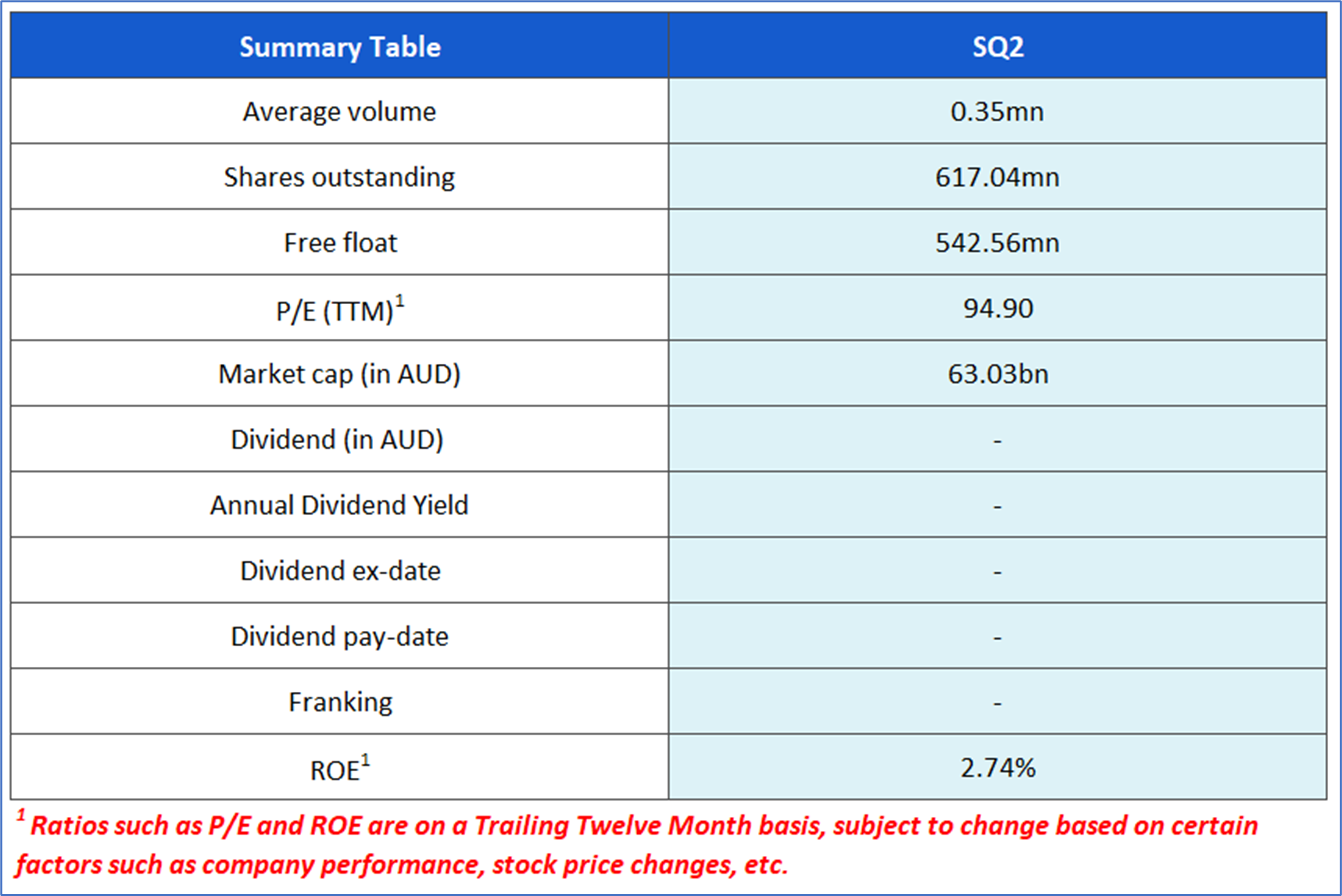Viewport: 1342px width, 896px height.
Task: Select the 0.35mn value cell
Action: [997, 111]
